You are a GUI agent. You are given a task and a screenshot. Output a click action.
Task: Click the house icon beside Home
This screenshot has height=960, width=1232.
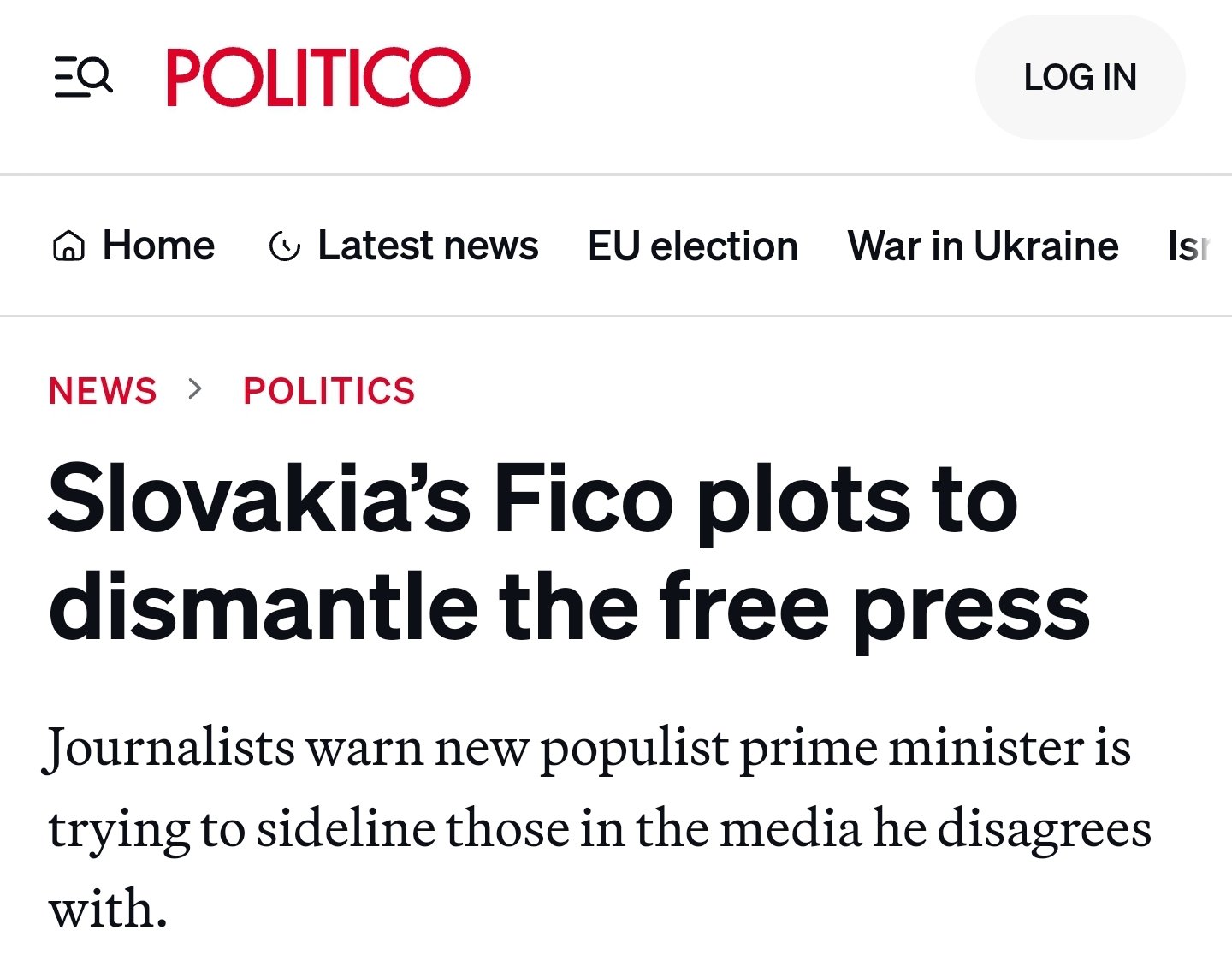(68, 247)
